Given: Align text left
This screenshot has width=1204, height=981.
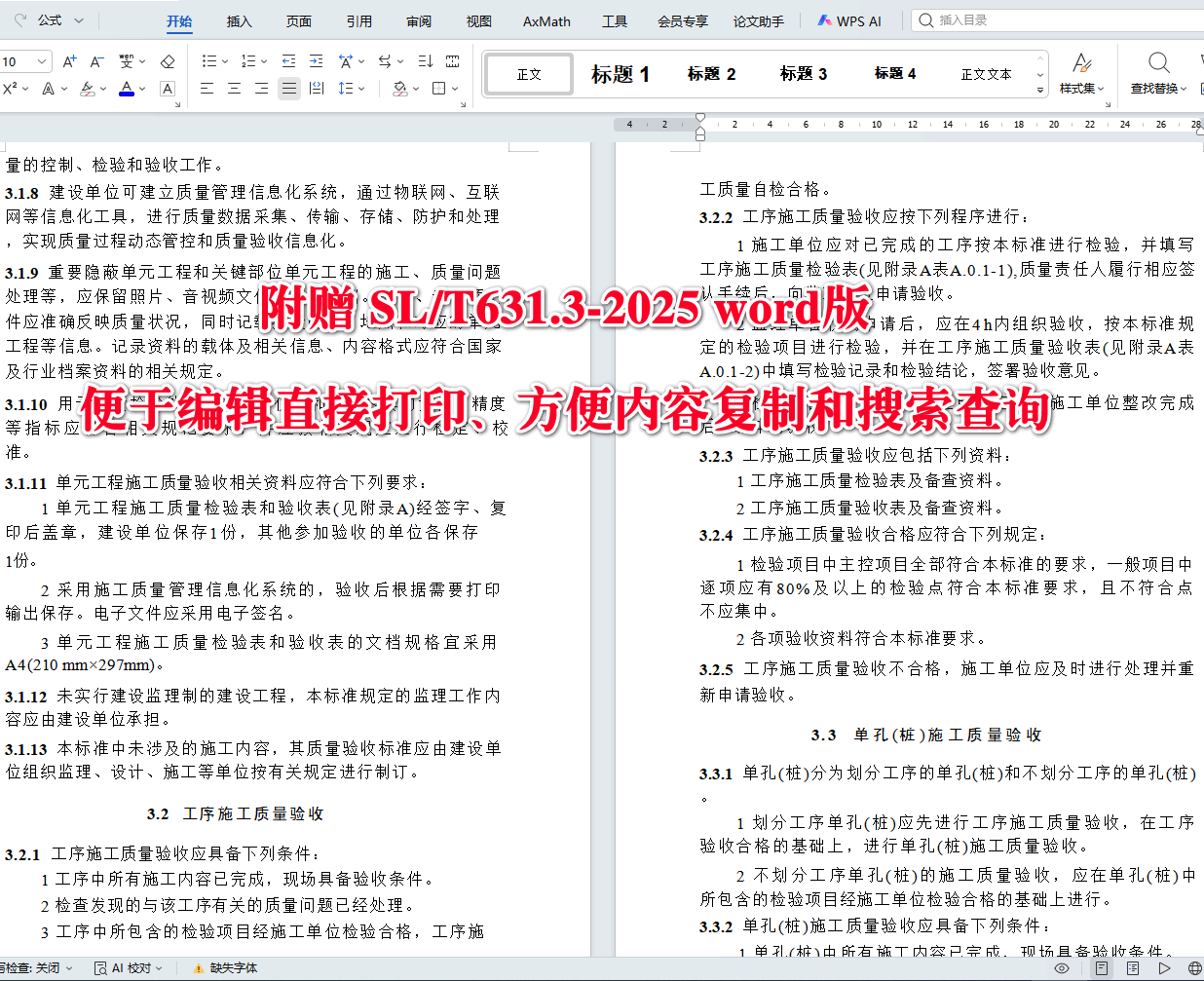Looking at the screenshot, I should pos(207,89).
